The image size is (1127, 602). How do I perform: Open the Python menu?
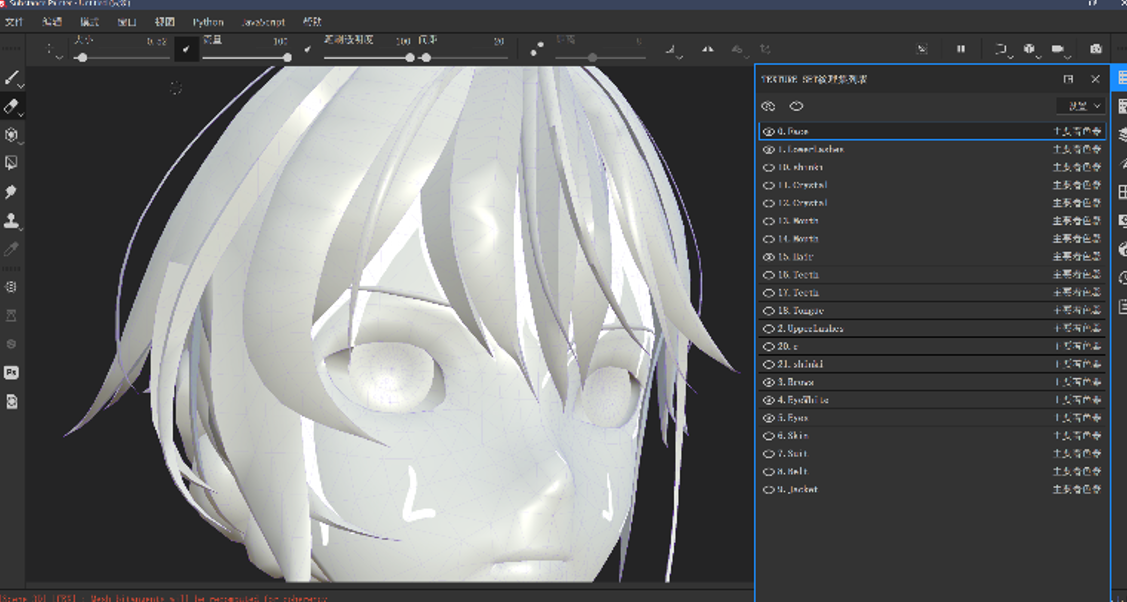[208, 22]
